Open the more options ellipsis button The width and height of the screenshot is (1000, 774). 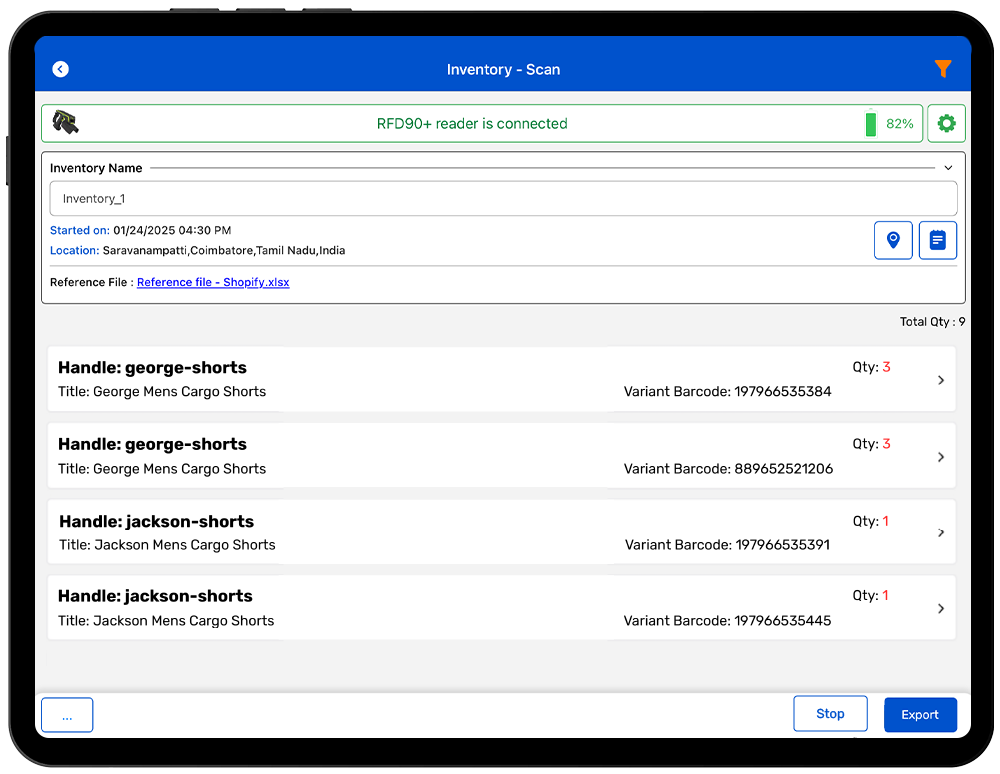click(67, 715)
